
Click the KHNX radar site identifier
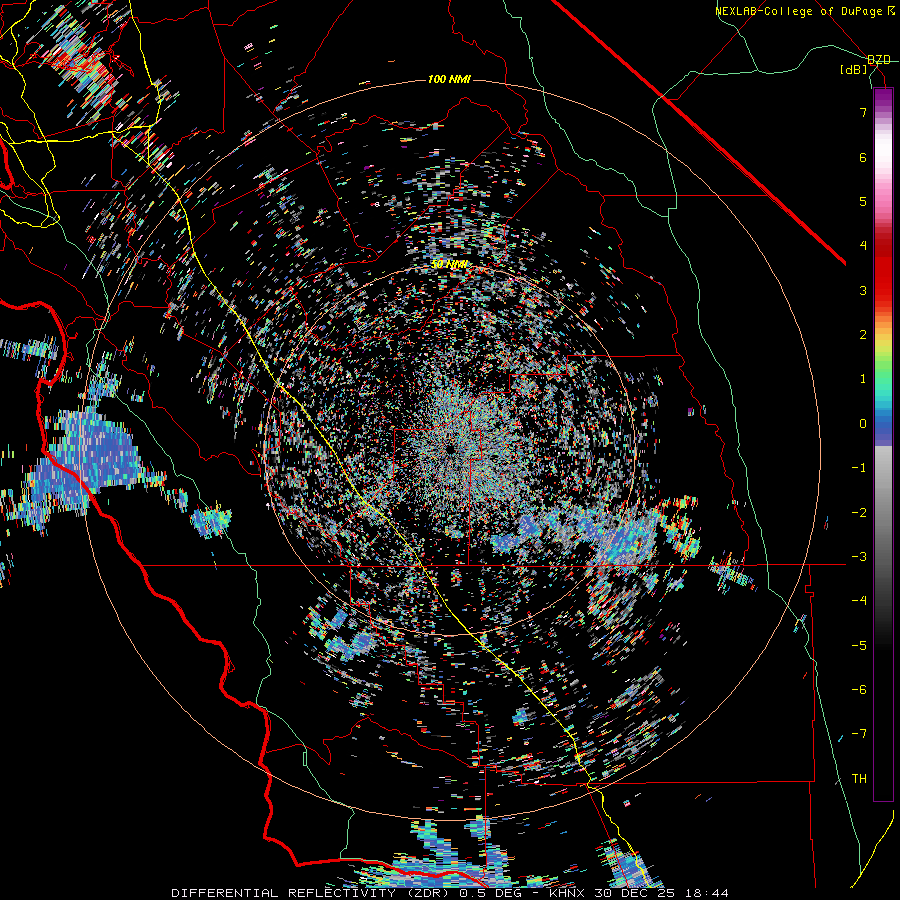tap(568, 893)
